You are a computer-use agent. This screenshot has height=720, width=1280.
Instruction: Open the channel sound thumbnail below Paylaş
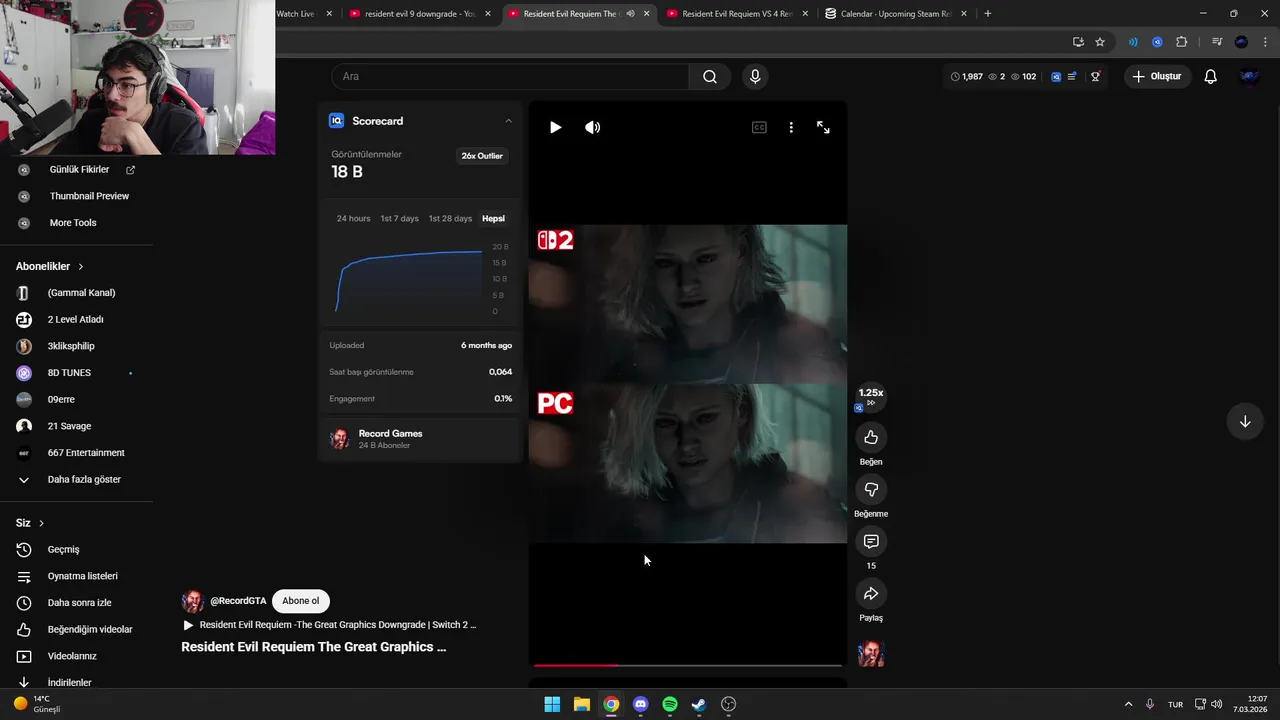871,653
